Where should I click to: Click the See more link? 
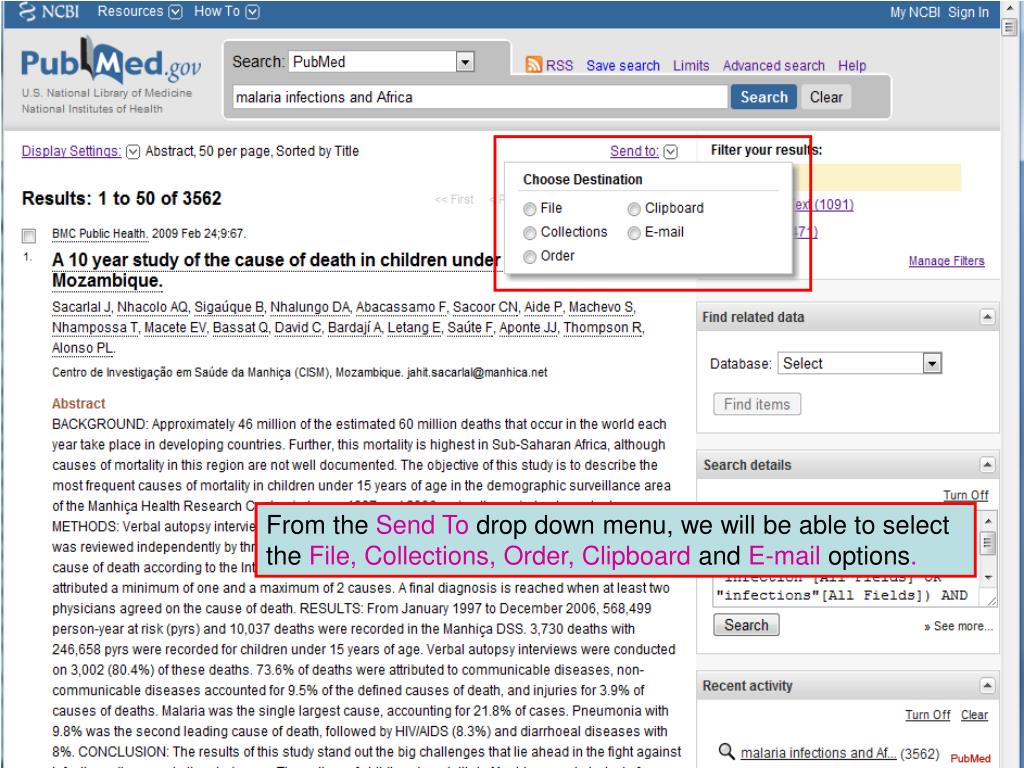click(958, 626)
